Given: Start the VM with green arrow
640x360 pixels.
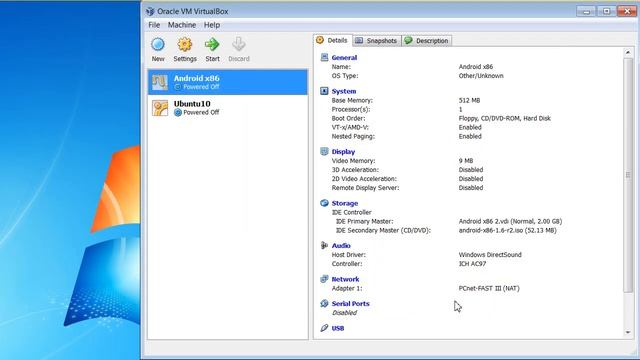Looking at the screenshot, I should (x=212, y=44).
